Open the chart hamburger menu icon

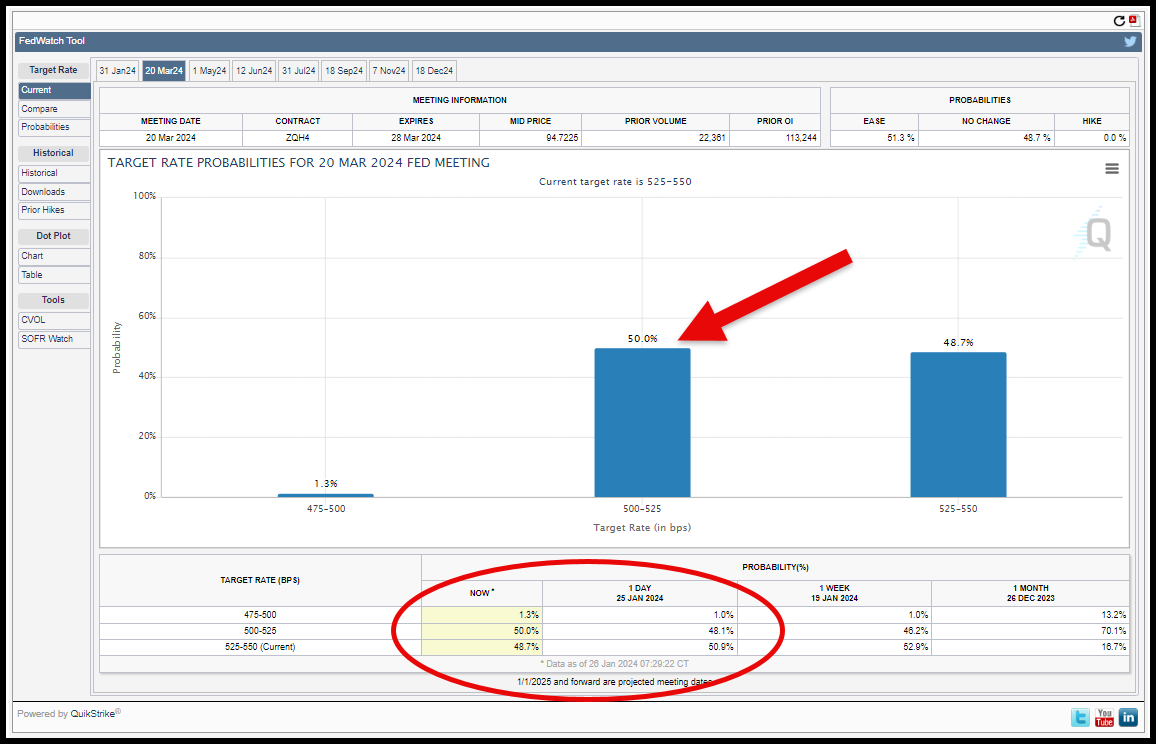[1112, 169]
